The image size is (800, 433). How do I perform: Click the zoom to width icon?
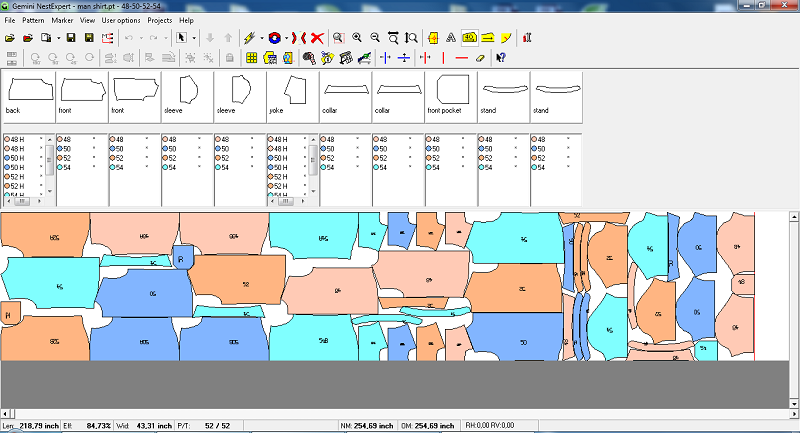pos(393,38)
